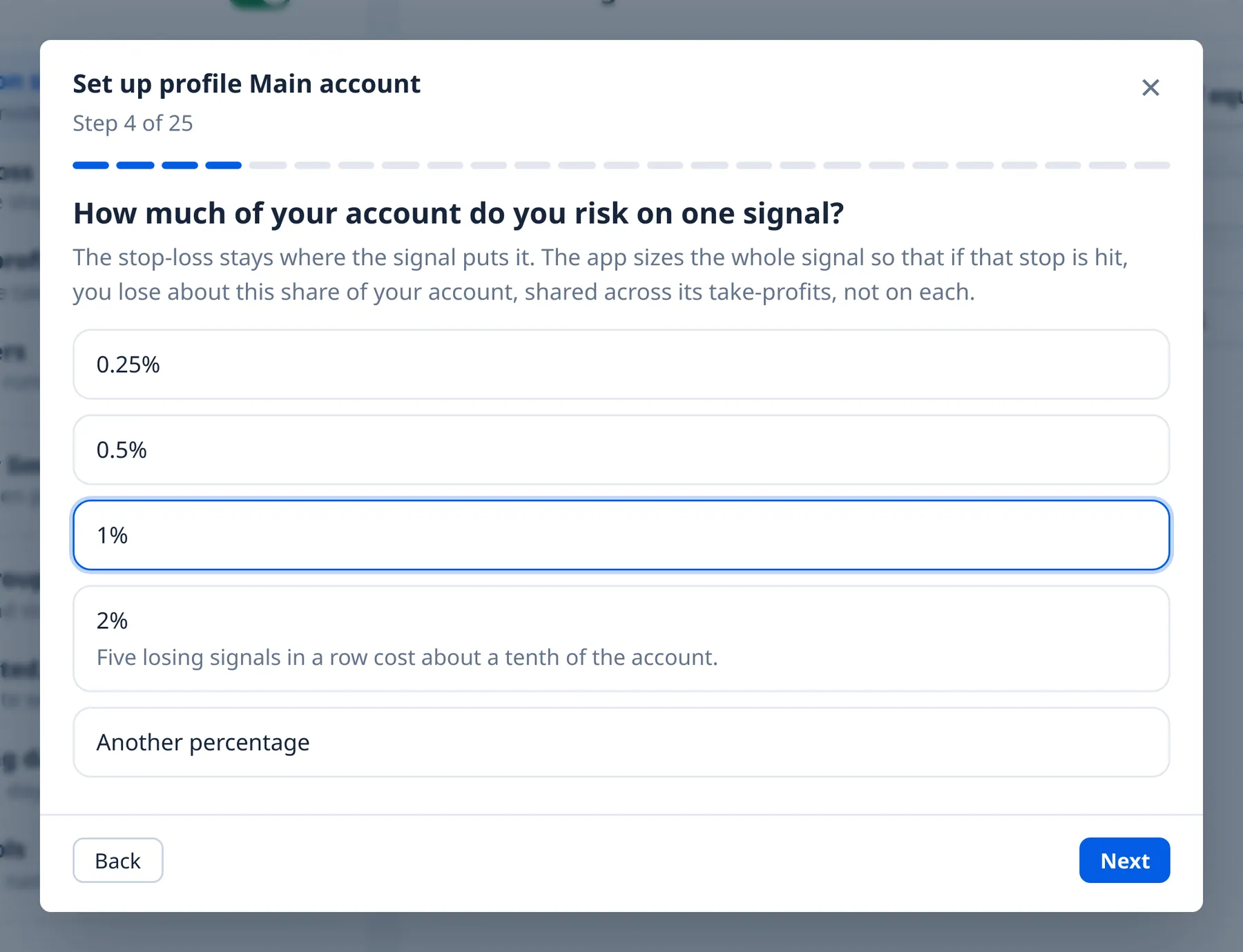Click the second blue progress segment

135,166
